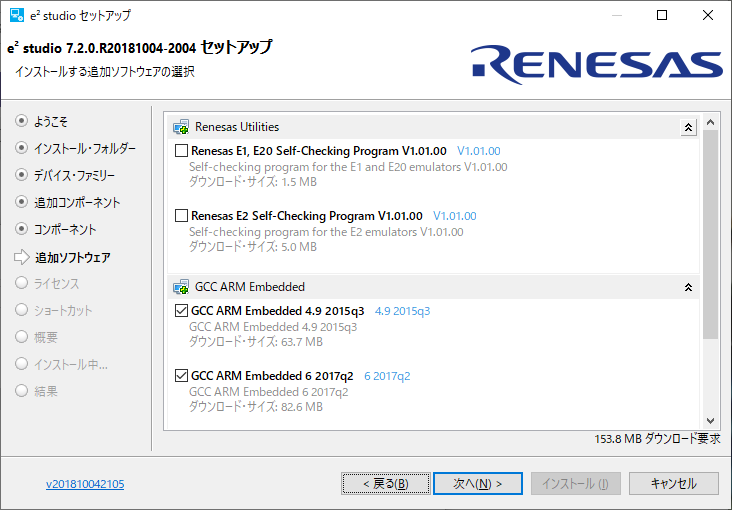Screen dimensions: 732x510
Task: Click the gray 'GCC ARM Embedded 4.9 2015q3' description
Action: coord(273,327)
